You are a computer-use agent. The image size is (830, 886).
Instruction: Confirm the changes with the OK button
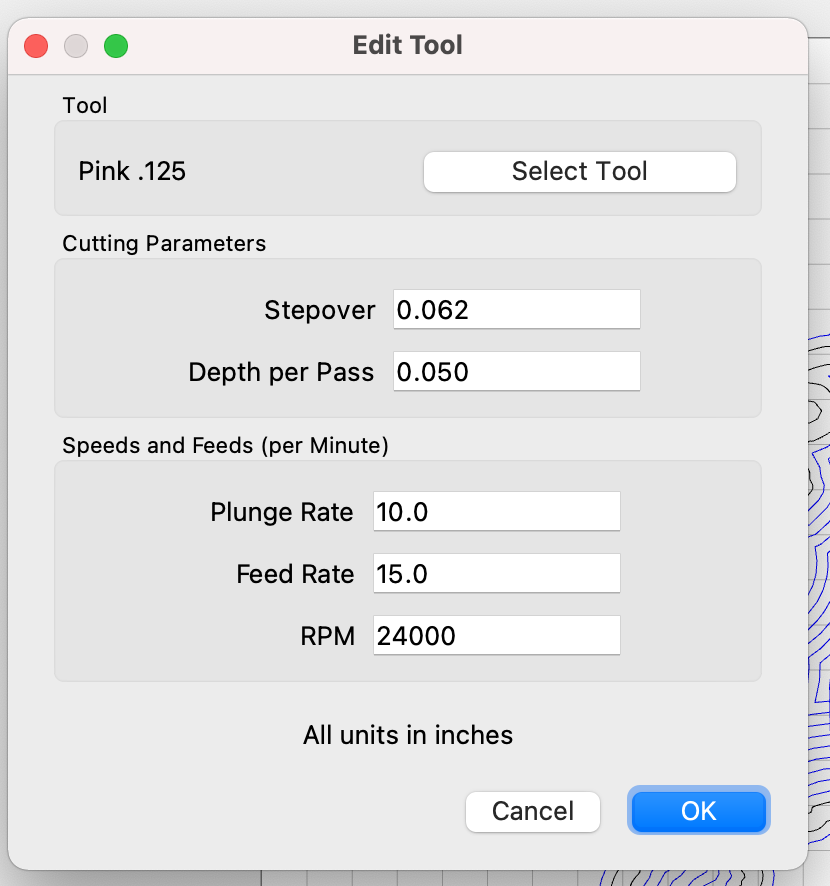(x=698, y=810)
